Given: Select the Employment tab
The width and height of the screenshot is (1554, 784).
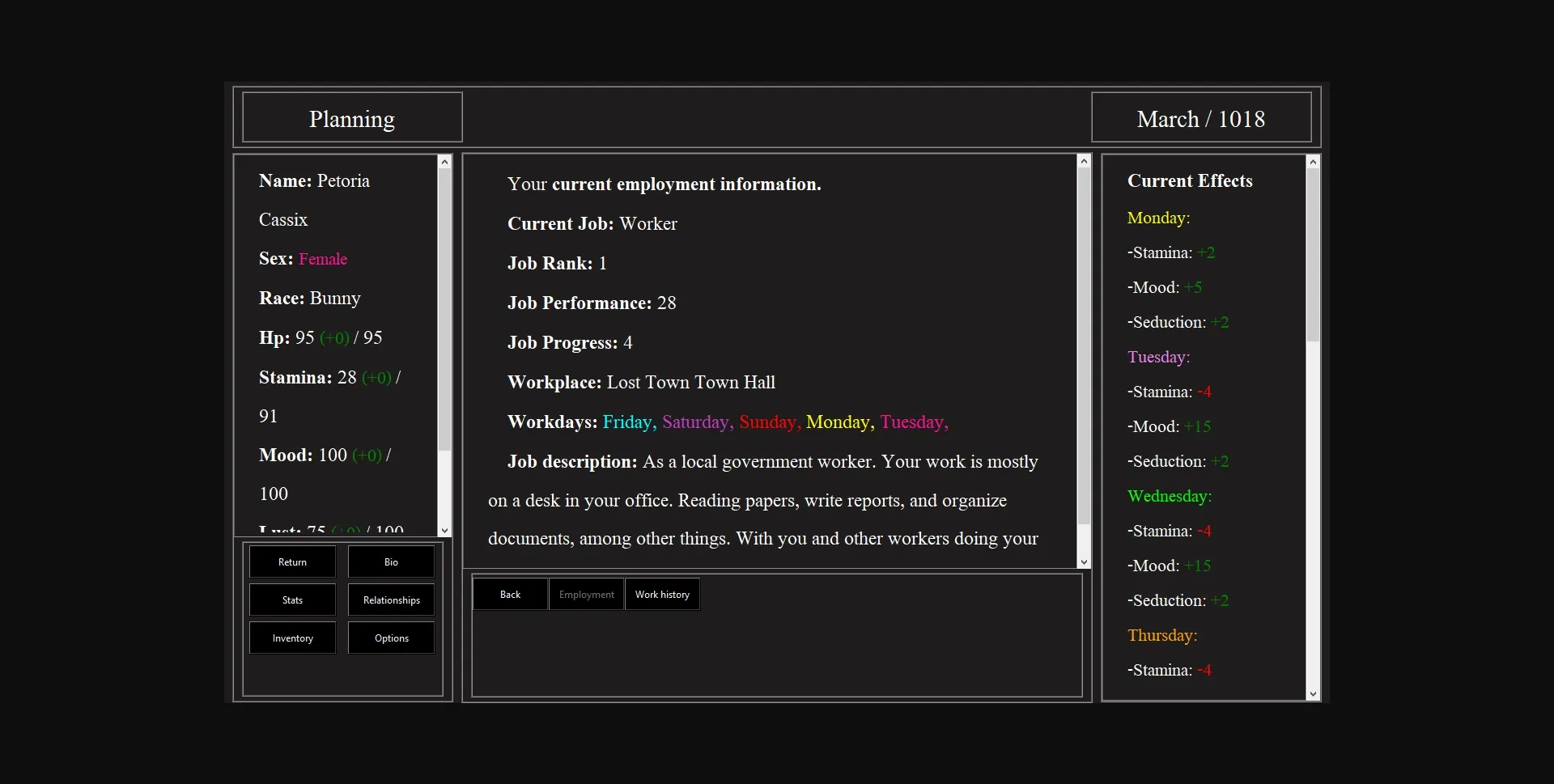Looking at the screenshot, I should point(585,593).
